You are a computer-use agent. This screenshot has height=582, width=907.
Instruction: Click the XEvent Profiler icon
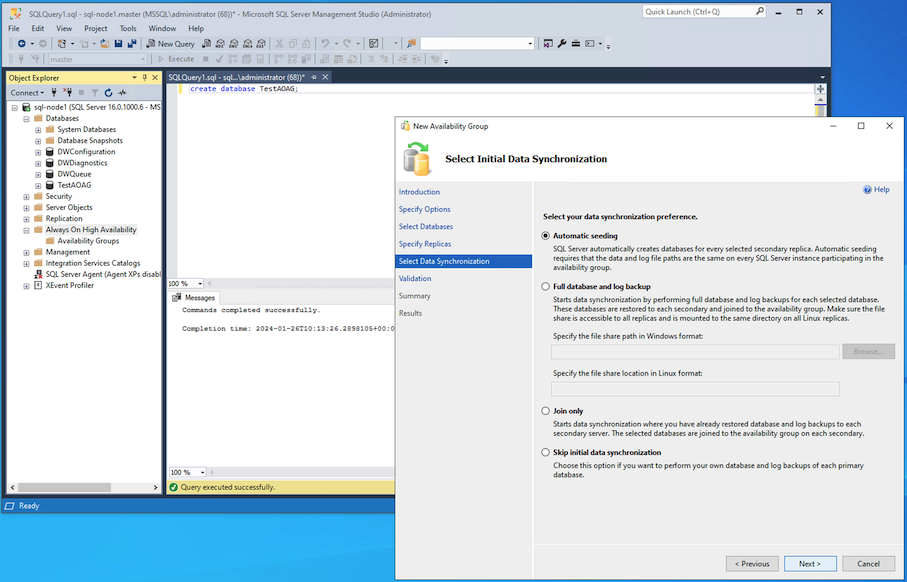pyautogui.click(x=38, y=285)
